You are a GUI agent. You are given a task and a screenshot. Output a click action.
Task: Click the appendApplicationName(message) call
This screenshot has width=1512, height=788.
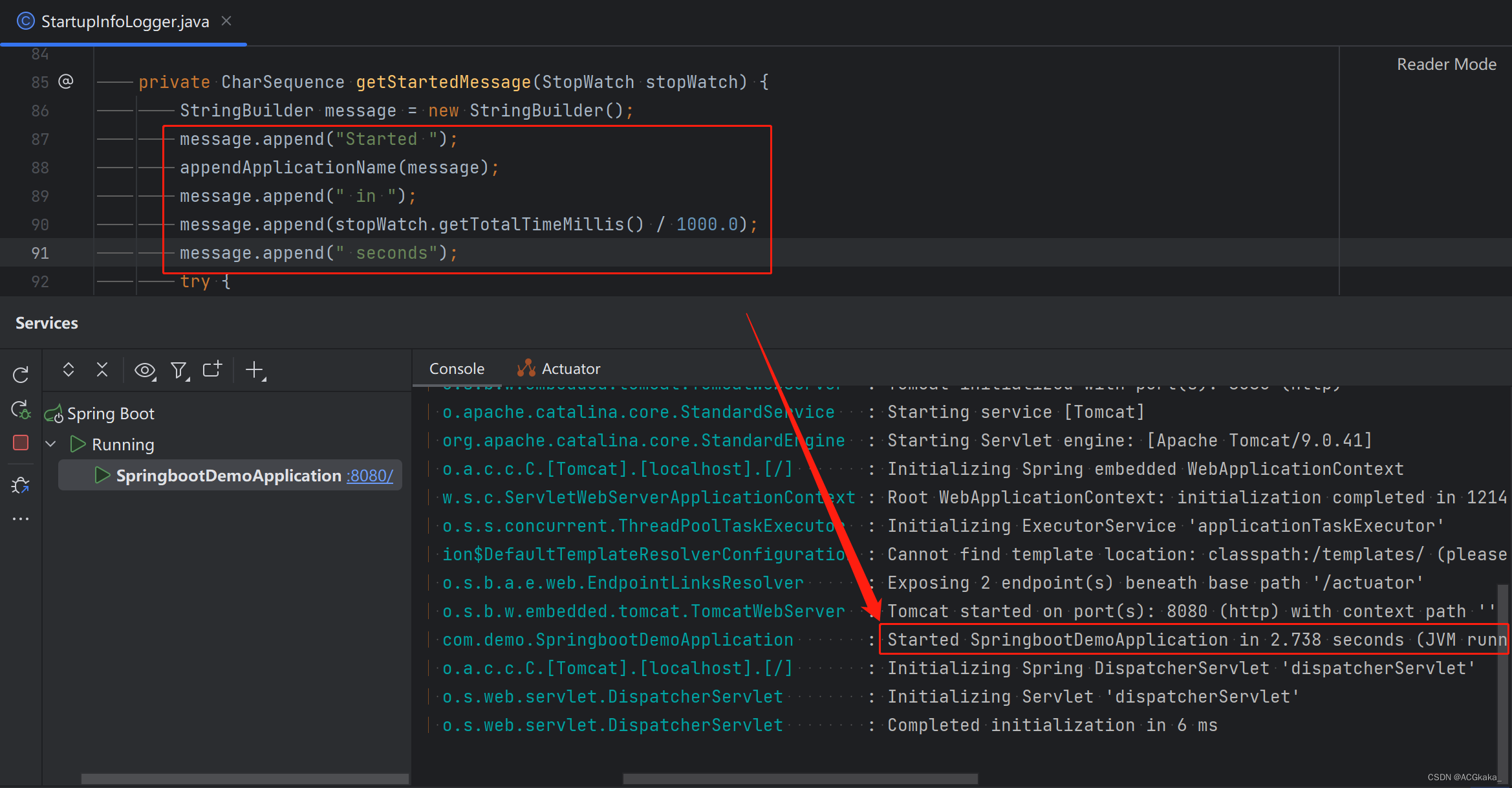334,168
